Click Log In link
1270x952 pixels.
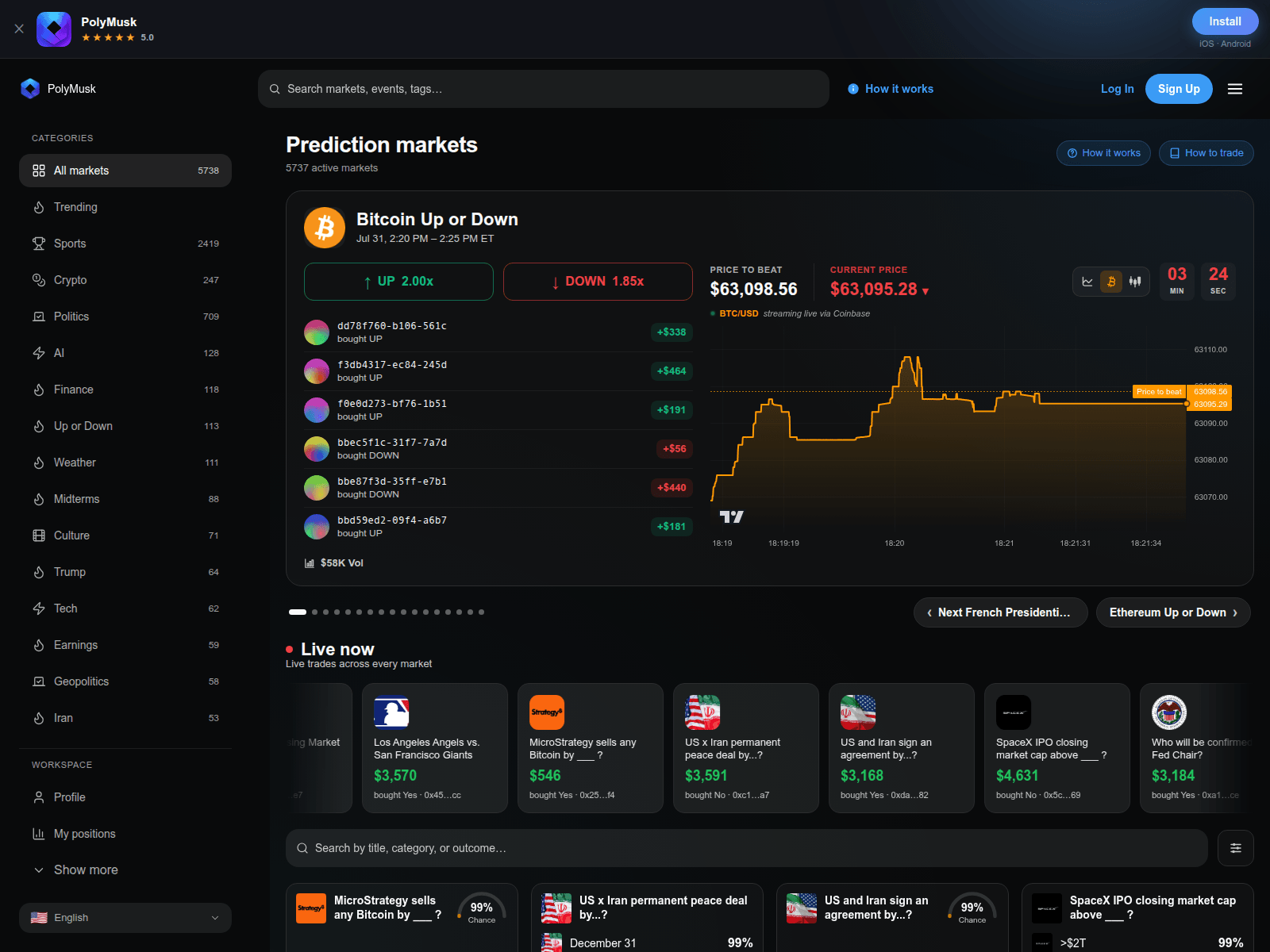coord(1117,89)
